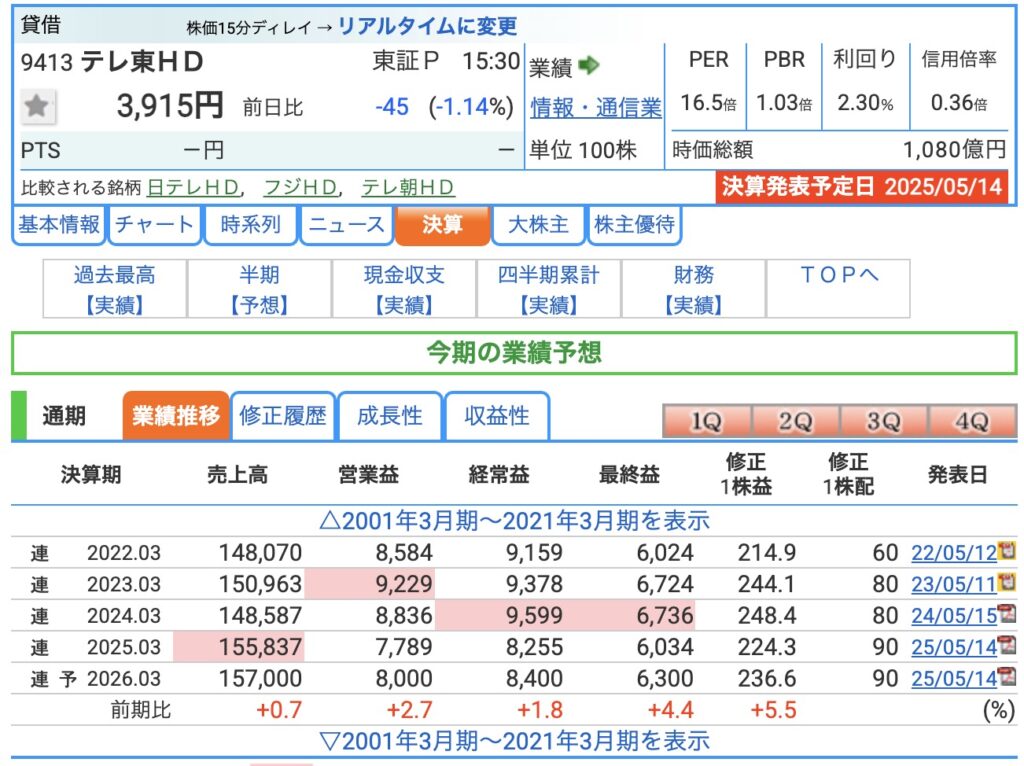Jump to 現金収支【実績】 section
The height and width of the screenshot is (766, 1024).
(405, 289)
